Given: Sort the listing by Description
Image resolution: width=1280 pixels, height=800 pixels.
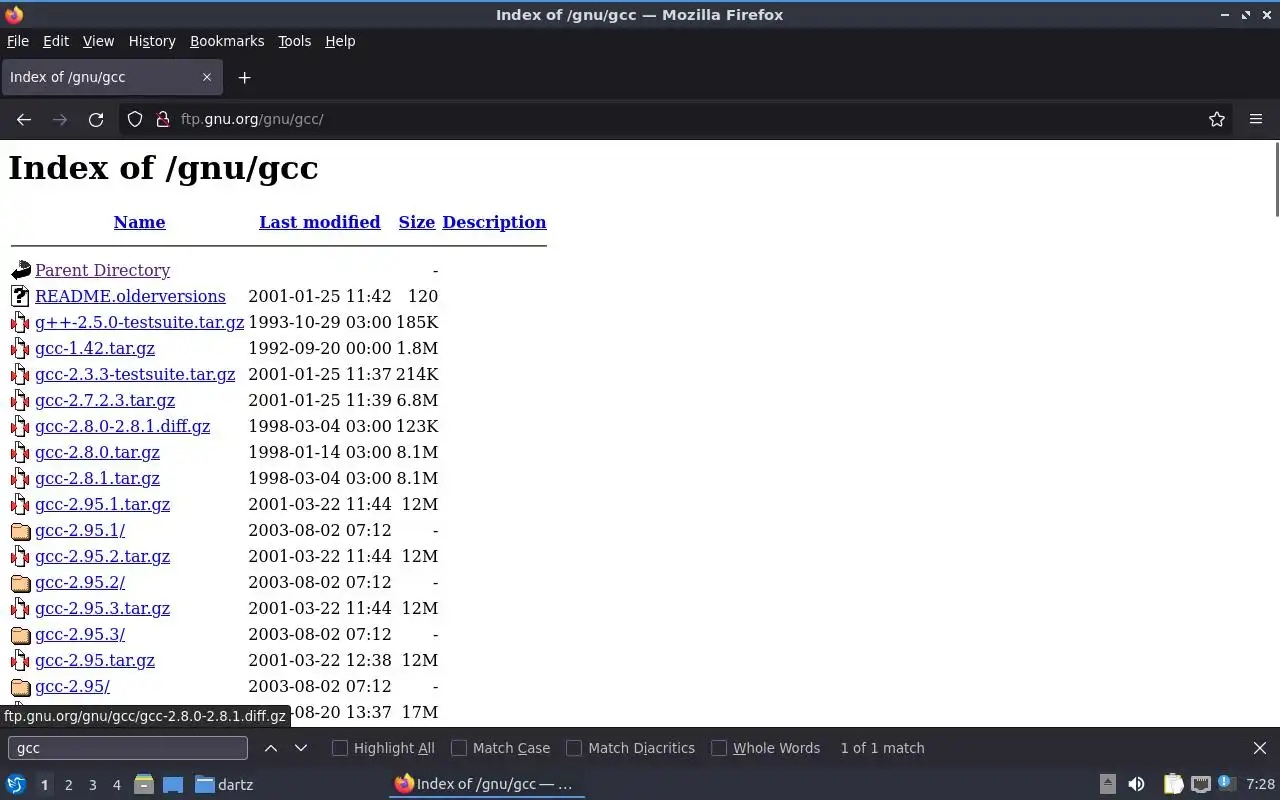Looking at the screenshot, I should [x=494, y=222].
